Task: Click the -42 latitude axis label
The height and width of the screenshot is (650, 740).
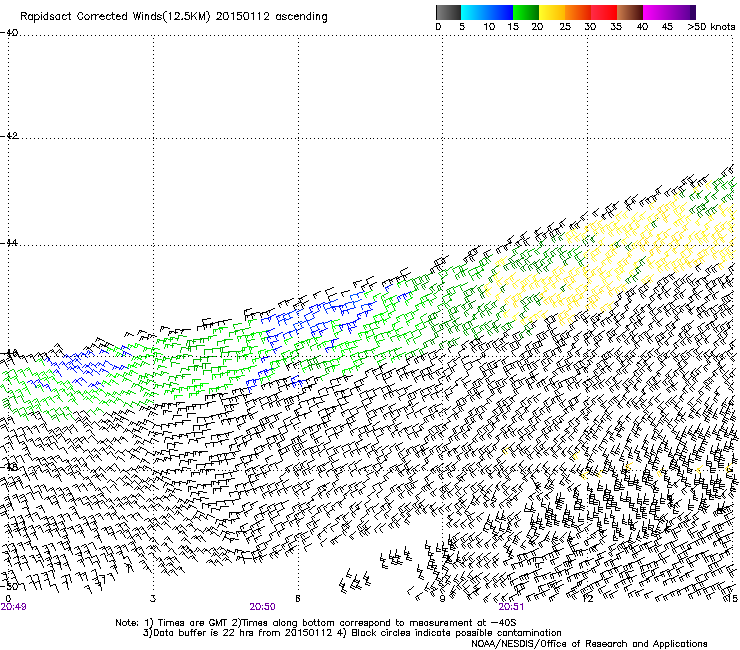Action: [x=9, y=136]
